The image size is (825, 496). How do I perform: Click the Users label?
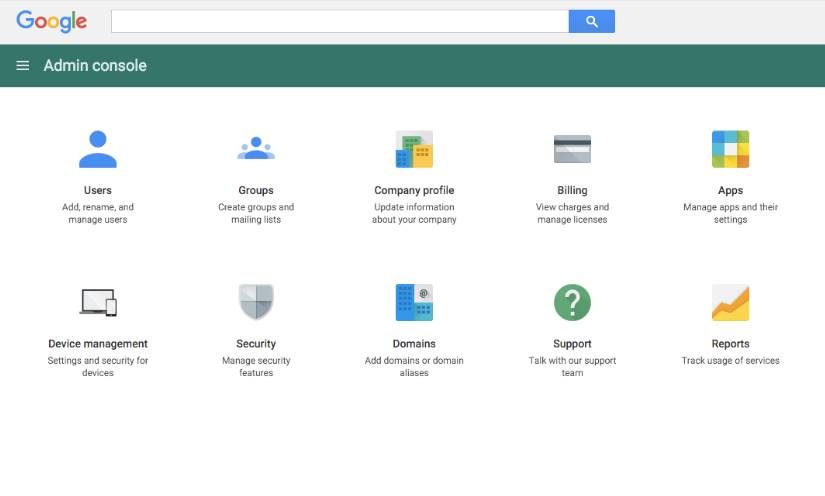[98, 190]
